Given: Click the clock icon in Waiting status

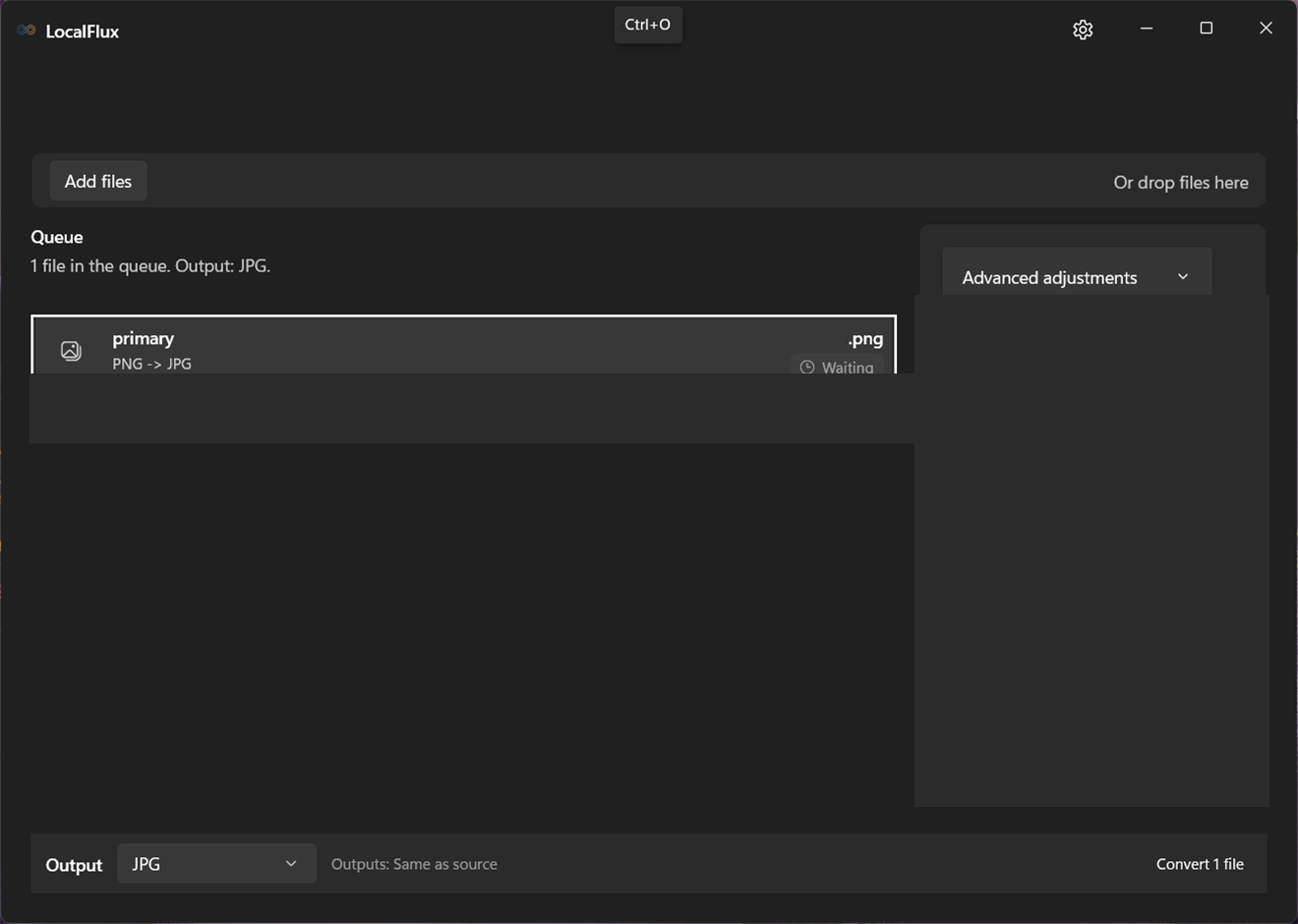Looking at the screenshot, I should (807, 367).
